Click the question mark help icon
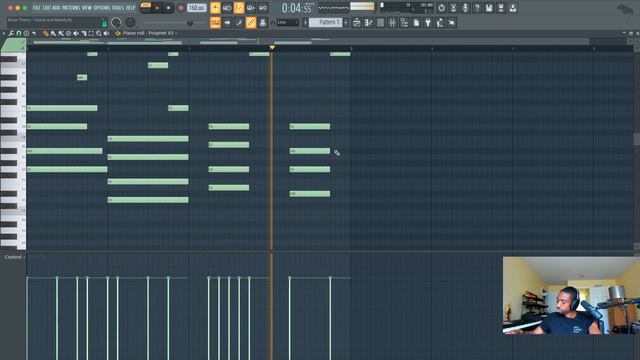This screenshot has width=640, height=360. coord(477,8)
